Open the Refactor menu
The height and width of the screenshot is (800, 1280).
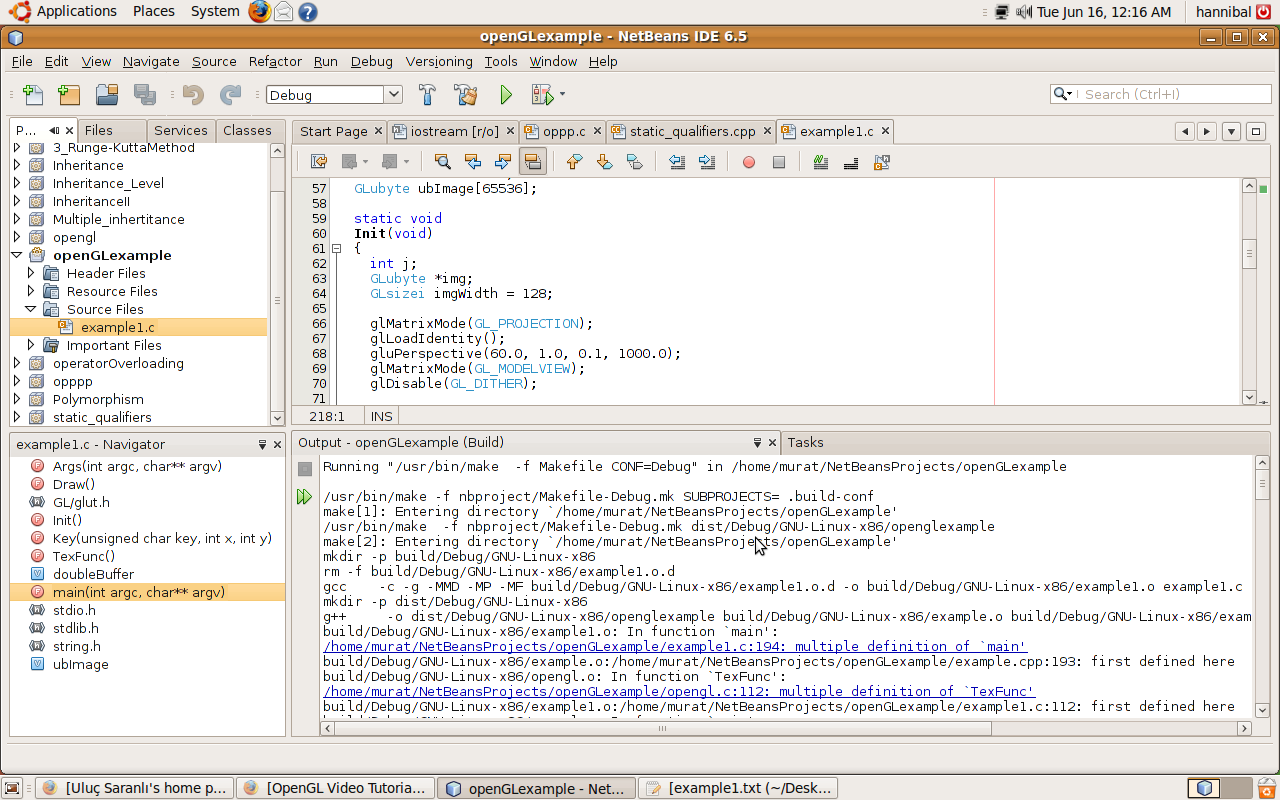(x=274, y=61)
